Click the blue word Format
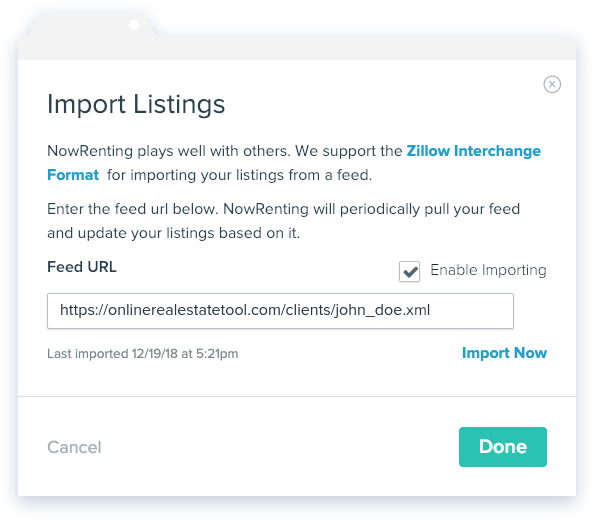 [73, 175]
